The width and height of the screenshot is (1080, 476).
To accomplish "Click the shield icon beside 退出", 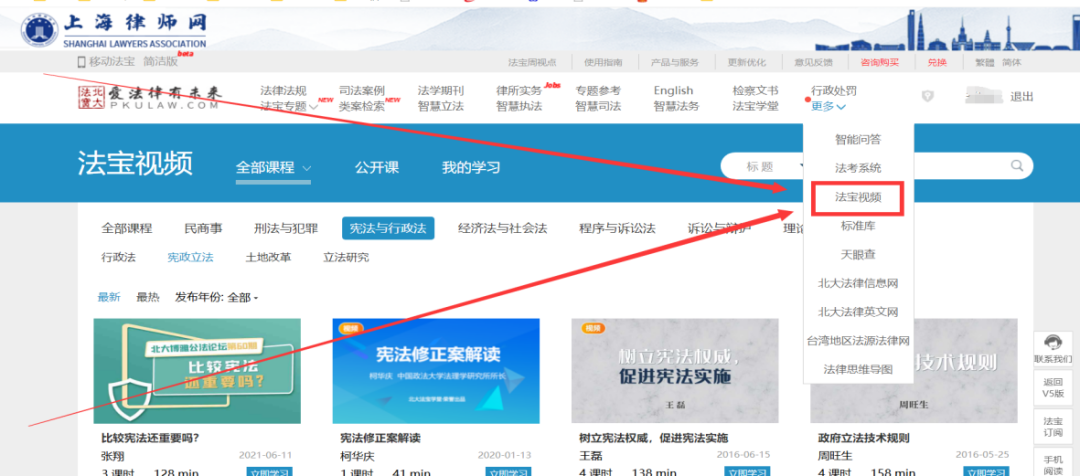I will [928, 96].
